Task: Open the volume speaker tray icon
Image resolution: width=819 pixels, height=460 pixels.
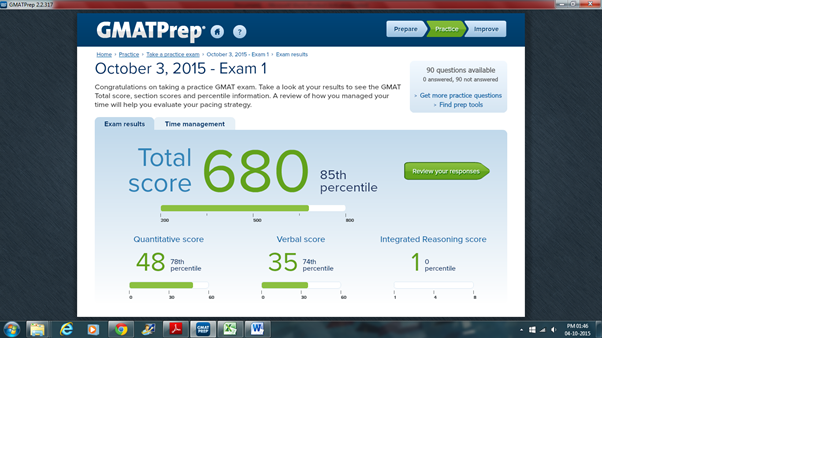Action: tap(554, 330)
